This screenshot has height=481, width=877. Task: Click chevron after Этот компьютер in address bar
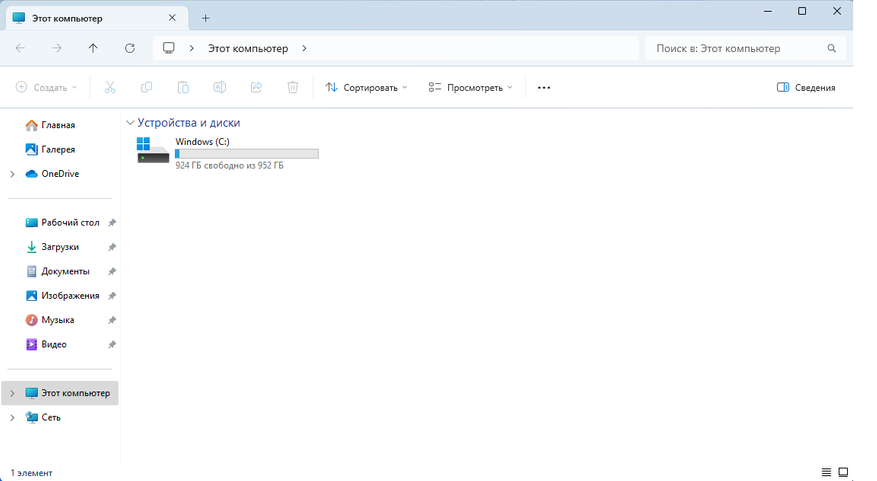point(304,48)
